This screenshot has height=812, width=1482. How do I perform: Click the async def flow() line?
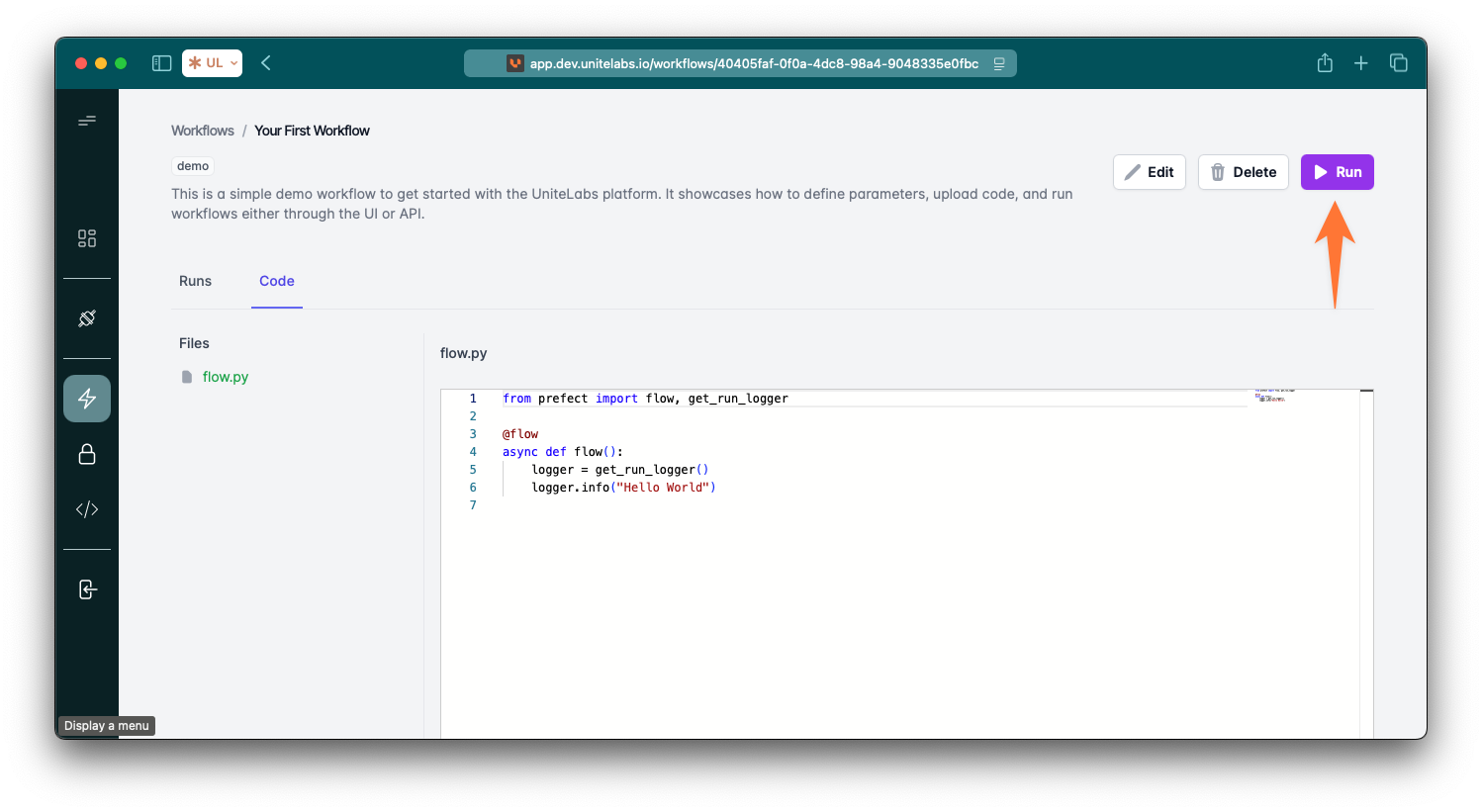[x=563, y=452]
